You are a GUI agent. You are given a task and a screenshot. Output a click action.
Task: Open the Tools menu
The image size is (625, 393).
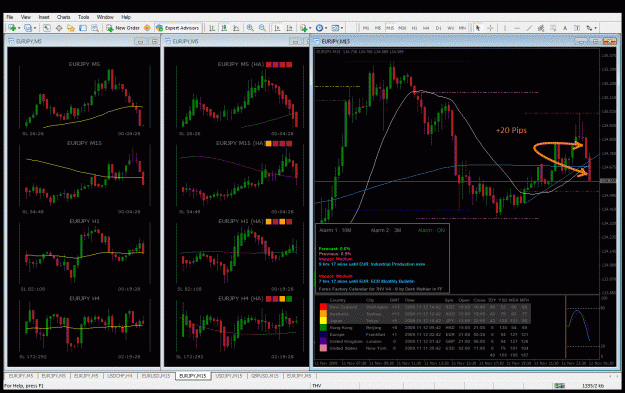83,17
